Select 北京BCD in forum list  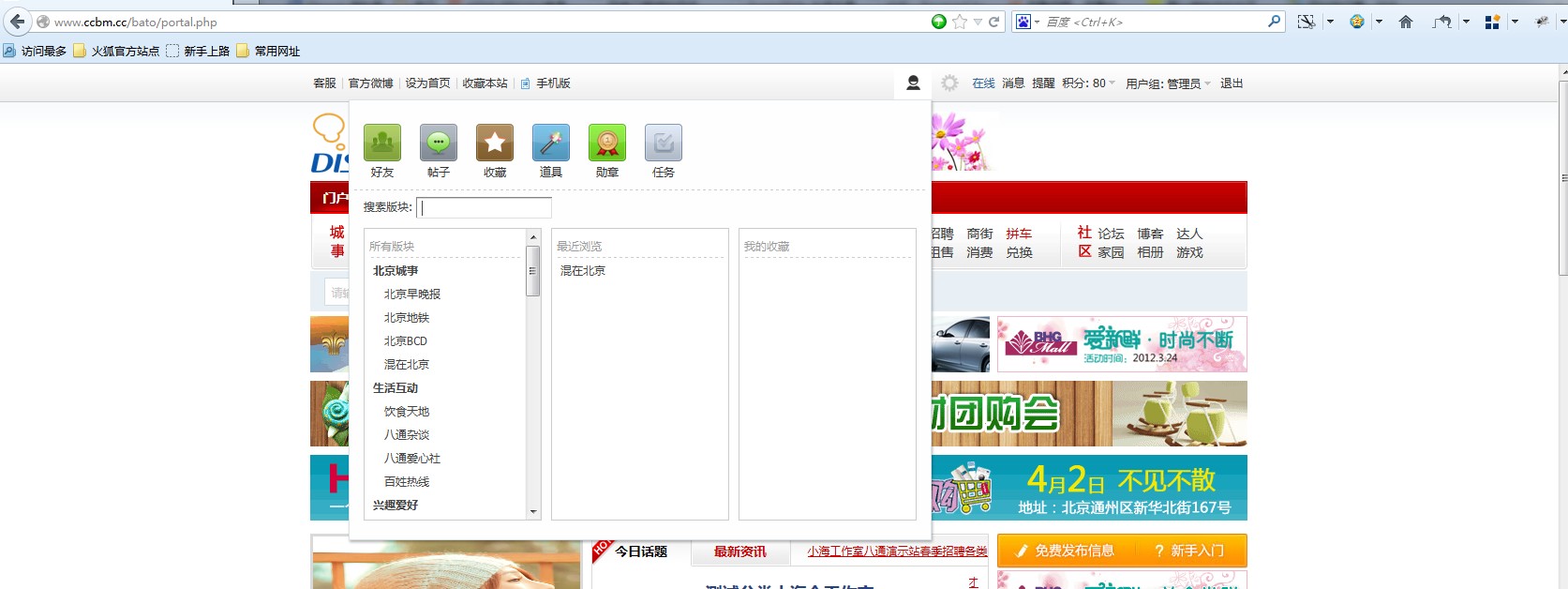click(406, 341)
